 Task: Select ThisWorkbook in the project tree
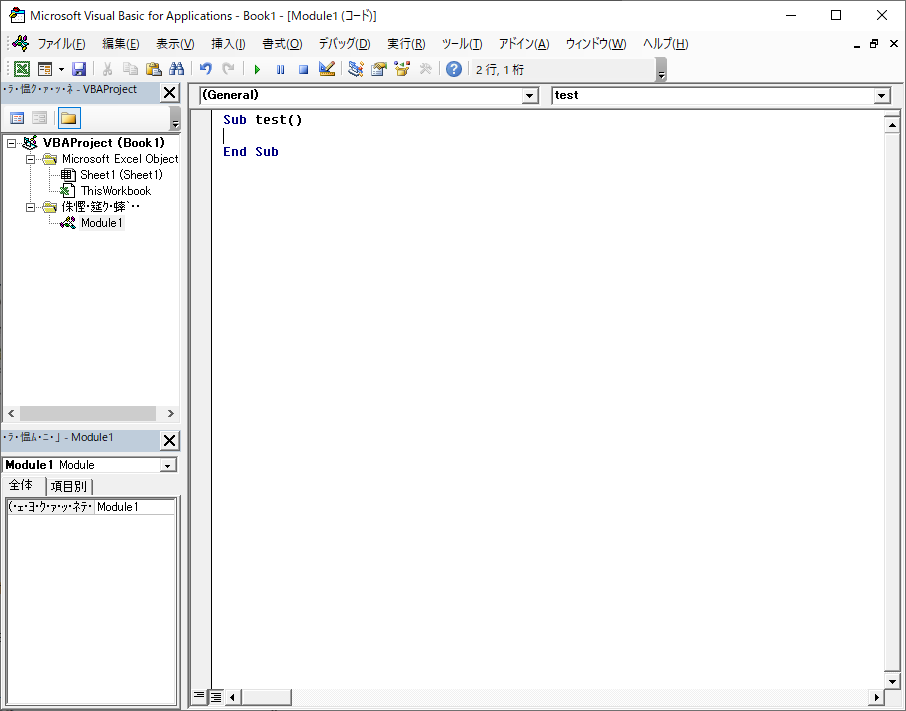click(115, 190)
